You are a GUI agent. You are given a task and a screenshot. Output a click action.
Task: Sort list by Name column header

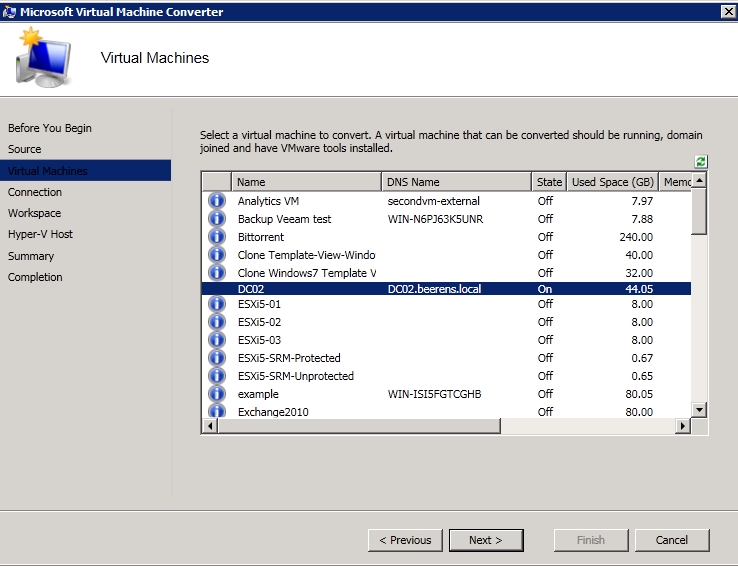tap(306, 182)
